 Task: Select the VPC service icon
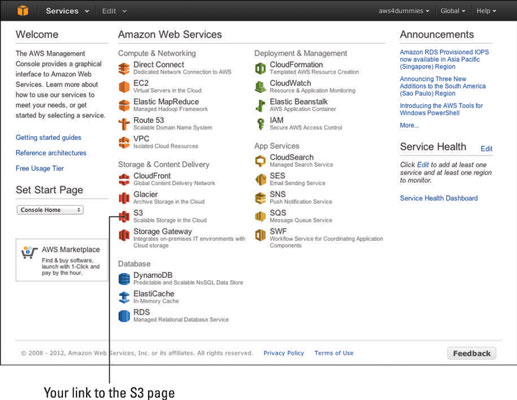tap(124, 143)
